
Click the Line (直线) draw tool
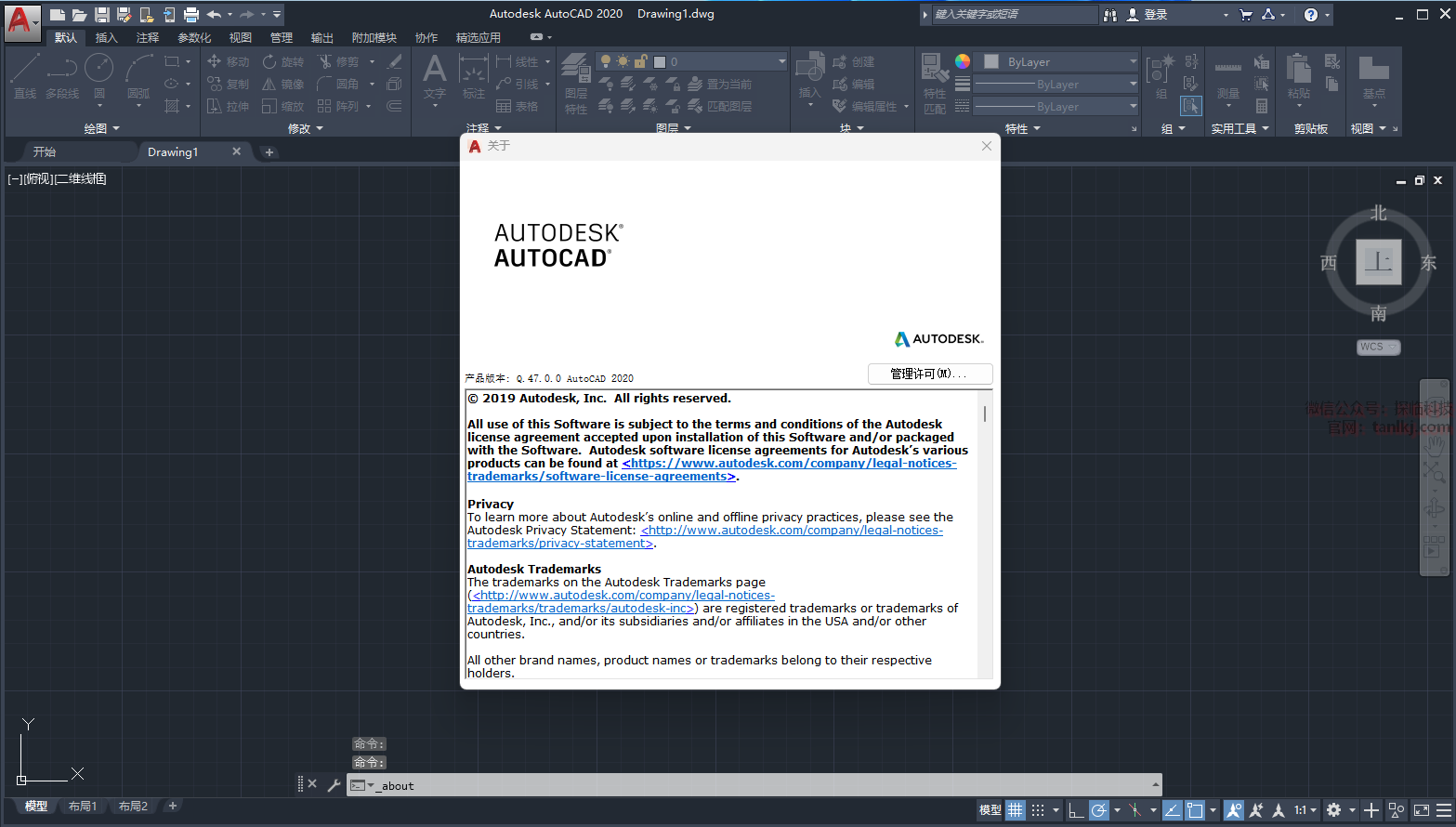[25, 74]
